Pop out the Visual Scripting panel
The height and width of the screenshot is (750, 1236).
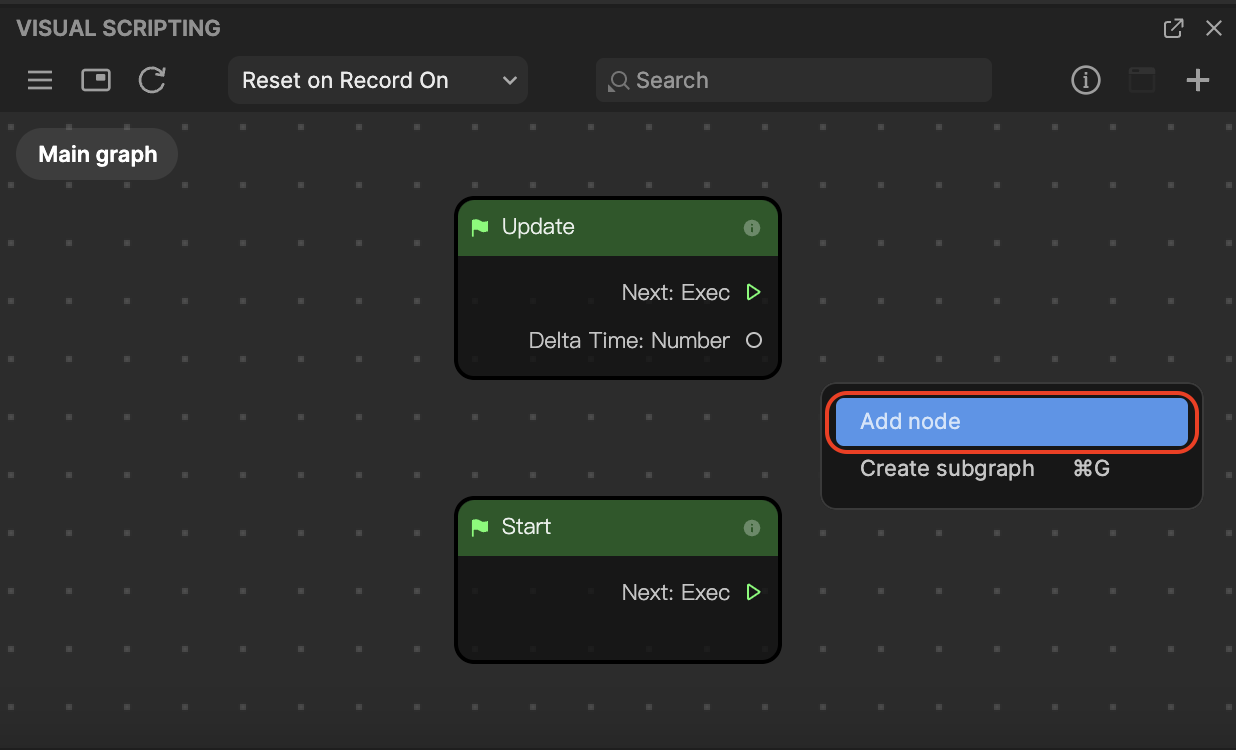click(x=1174, y=28)
